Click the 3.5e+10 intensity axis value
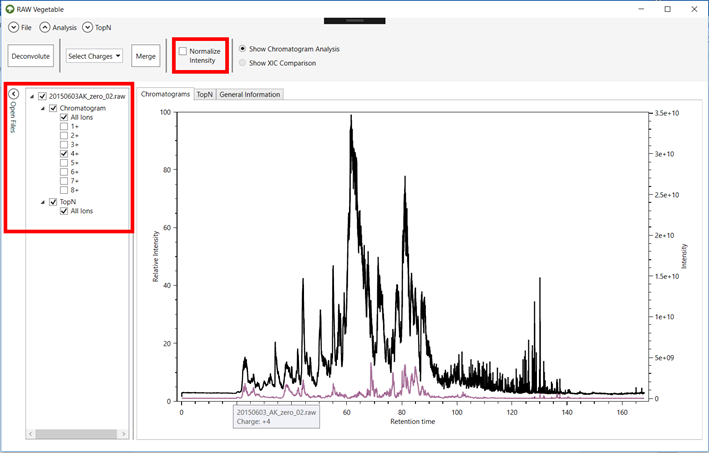Image resolution: width=709 pixels, height=453 pixels. pos(667,113)
